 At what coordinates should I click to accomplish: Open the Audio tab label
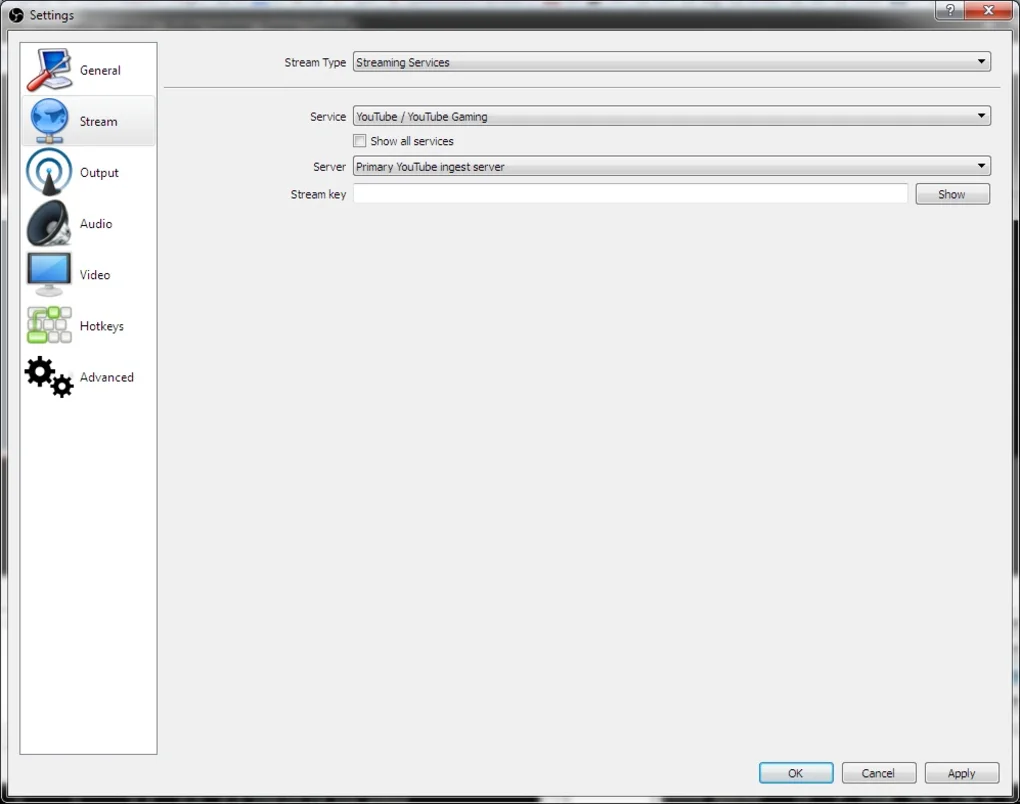tap(96, 224)
